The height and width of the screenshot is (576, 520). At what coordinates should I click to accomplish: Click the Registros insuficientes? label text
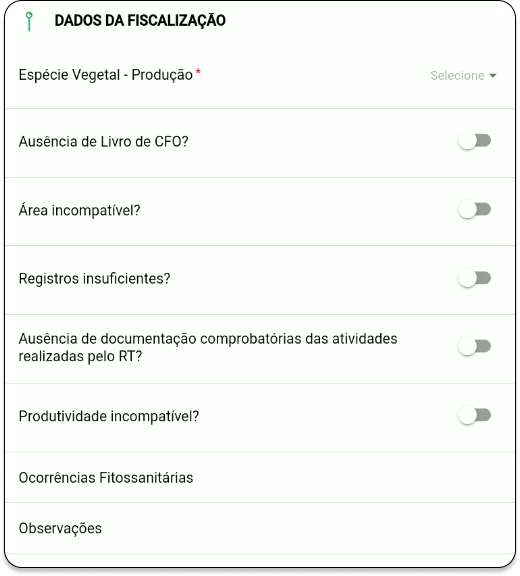pyautogui.click(x=95, y=279)
